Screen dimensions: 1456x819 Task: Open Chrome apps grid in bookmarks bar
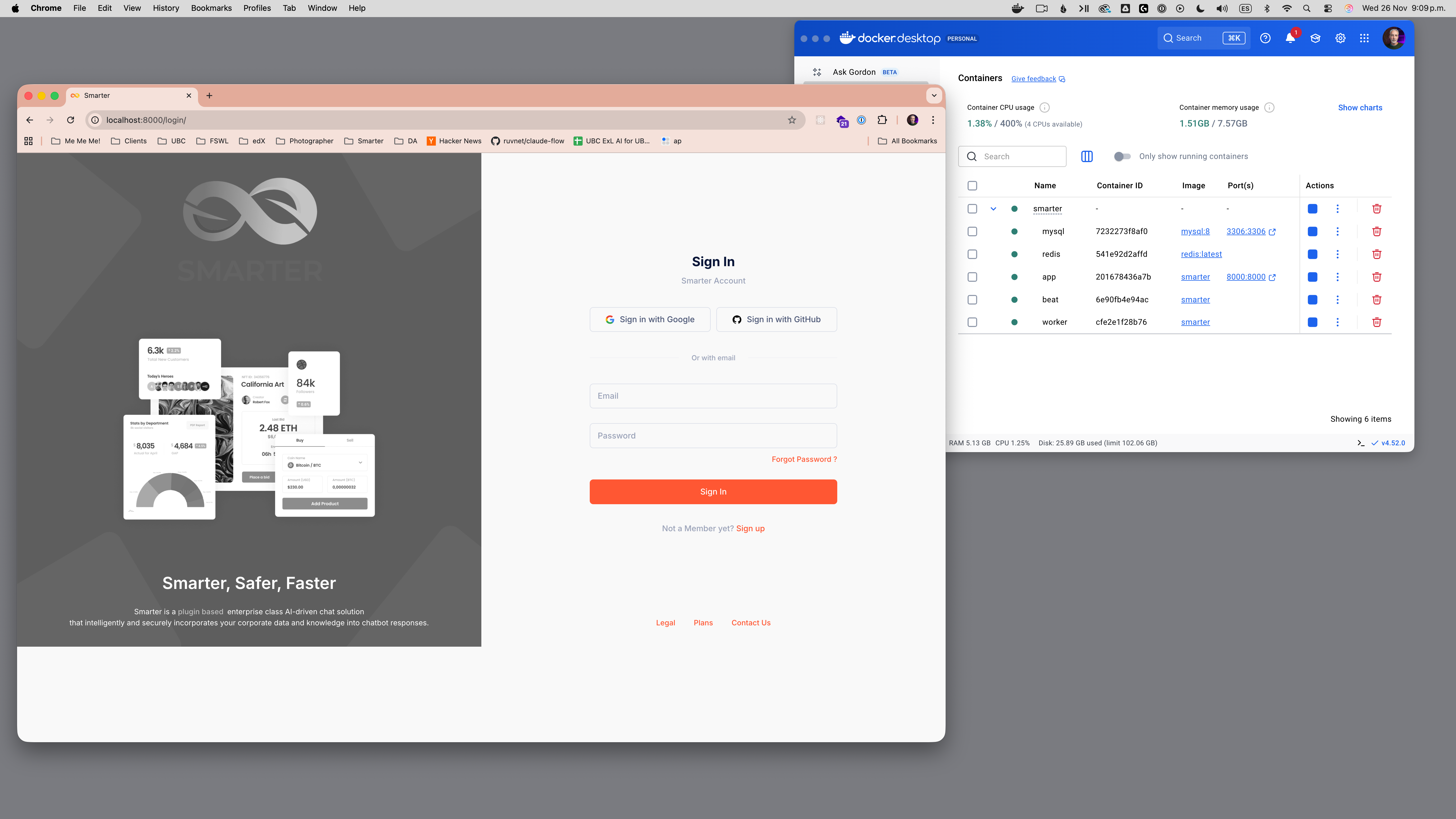[x=28, y=141]
